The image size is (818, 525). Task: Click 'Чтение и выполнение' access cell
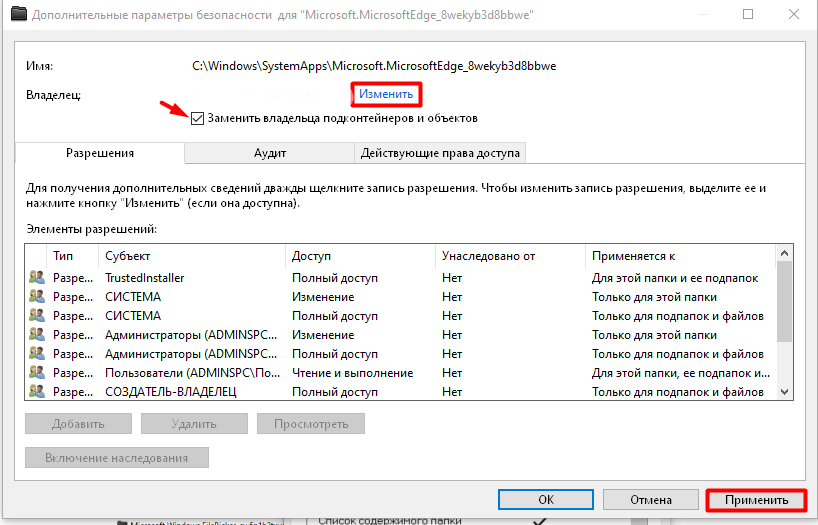(x=352, y=373)
